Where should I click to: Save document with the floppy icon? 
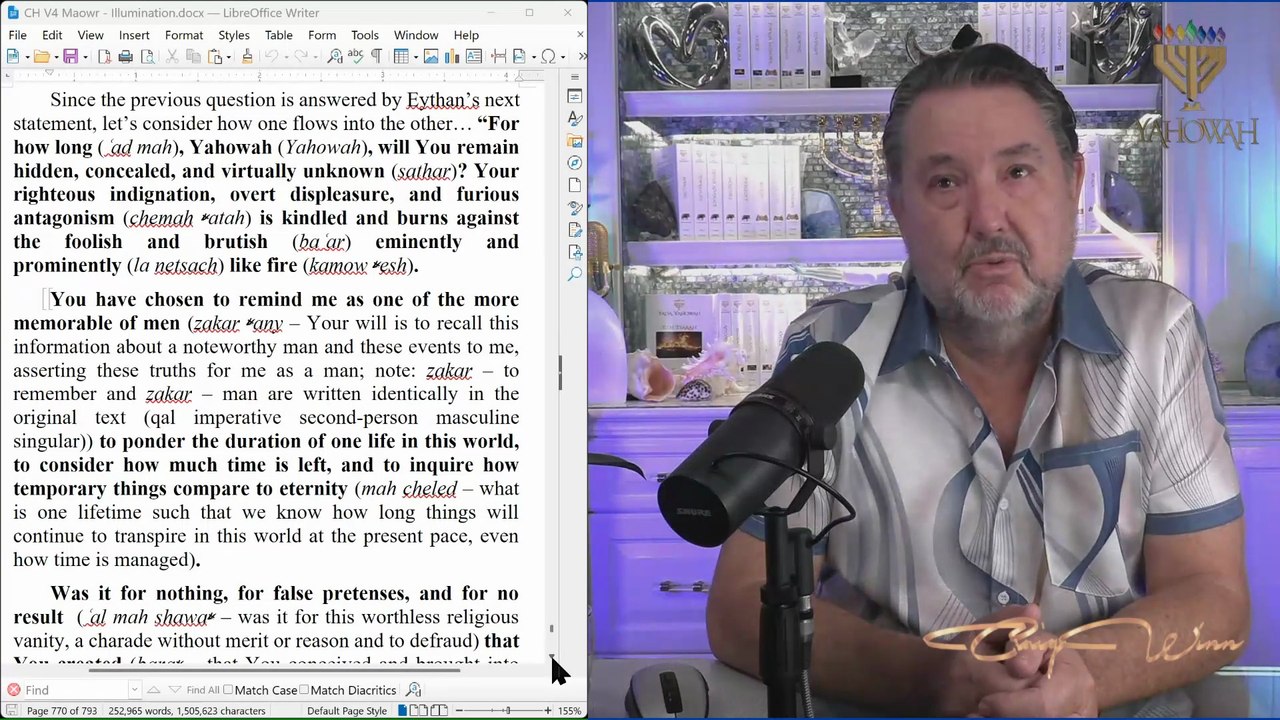pyautogui.click(x=70, y=56)
